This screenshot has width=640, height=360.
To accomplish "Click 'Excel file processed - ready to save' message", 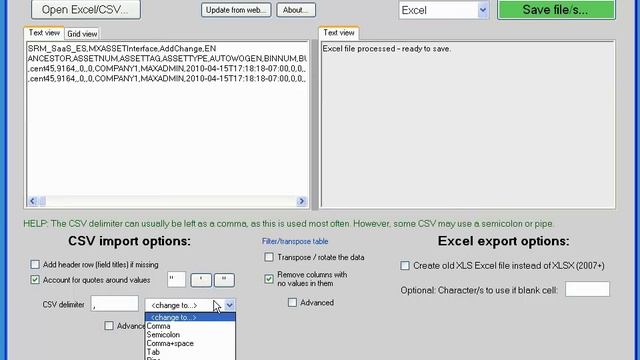I will click(387, 49).
